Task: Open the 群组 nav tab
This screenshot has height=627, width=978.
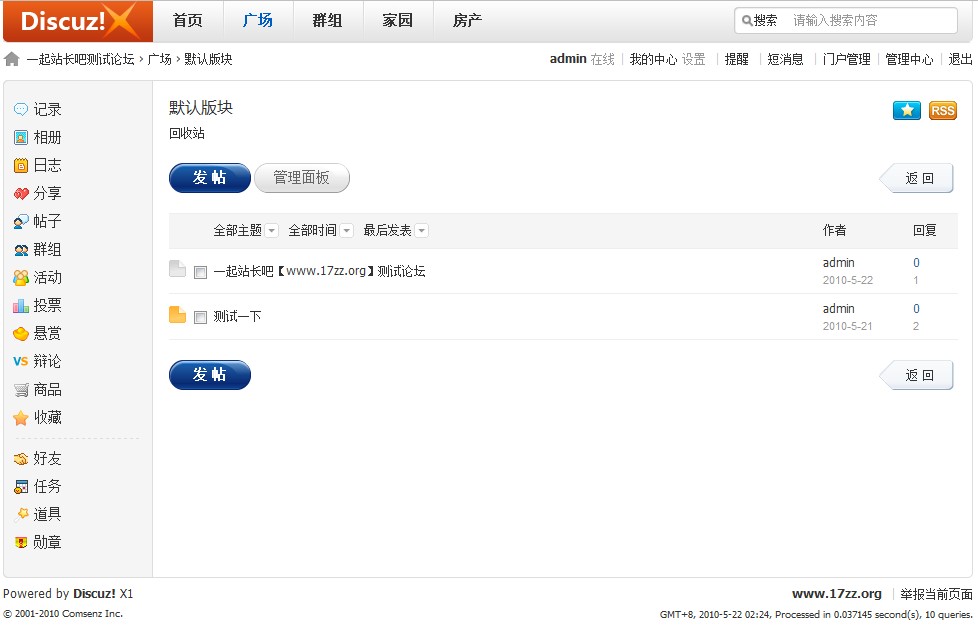Action: click(x=327, y=21)
